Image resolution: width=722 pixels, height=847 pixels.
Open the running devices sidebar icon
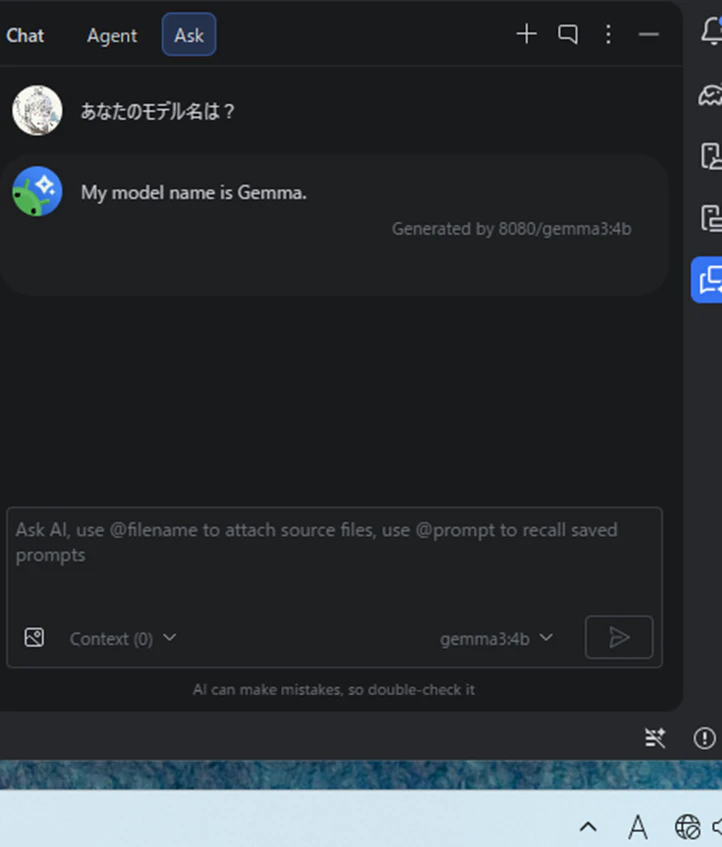[711, 218]
